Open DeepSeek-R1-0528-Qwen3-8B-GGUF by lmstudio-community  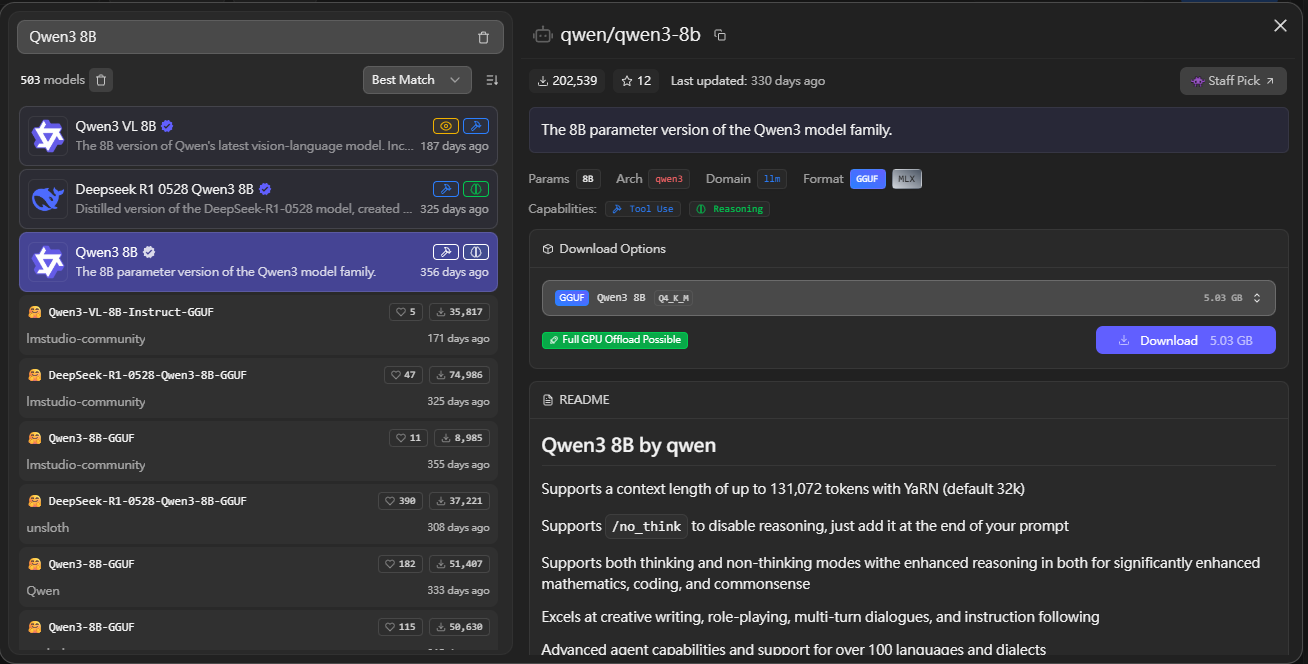coord(258,389)
